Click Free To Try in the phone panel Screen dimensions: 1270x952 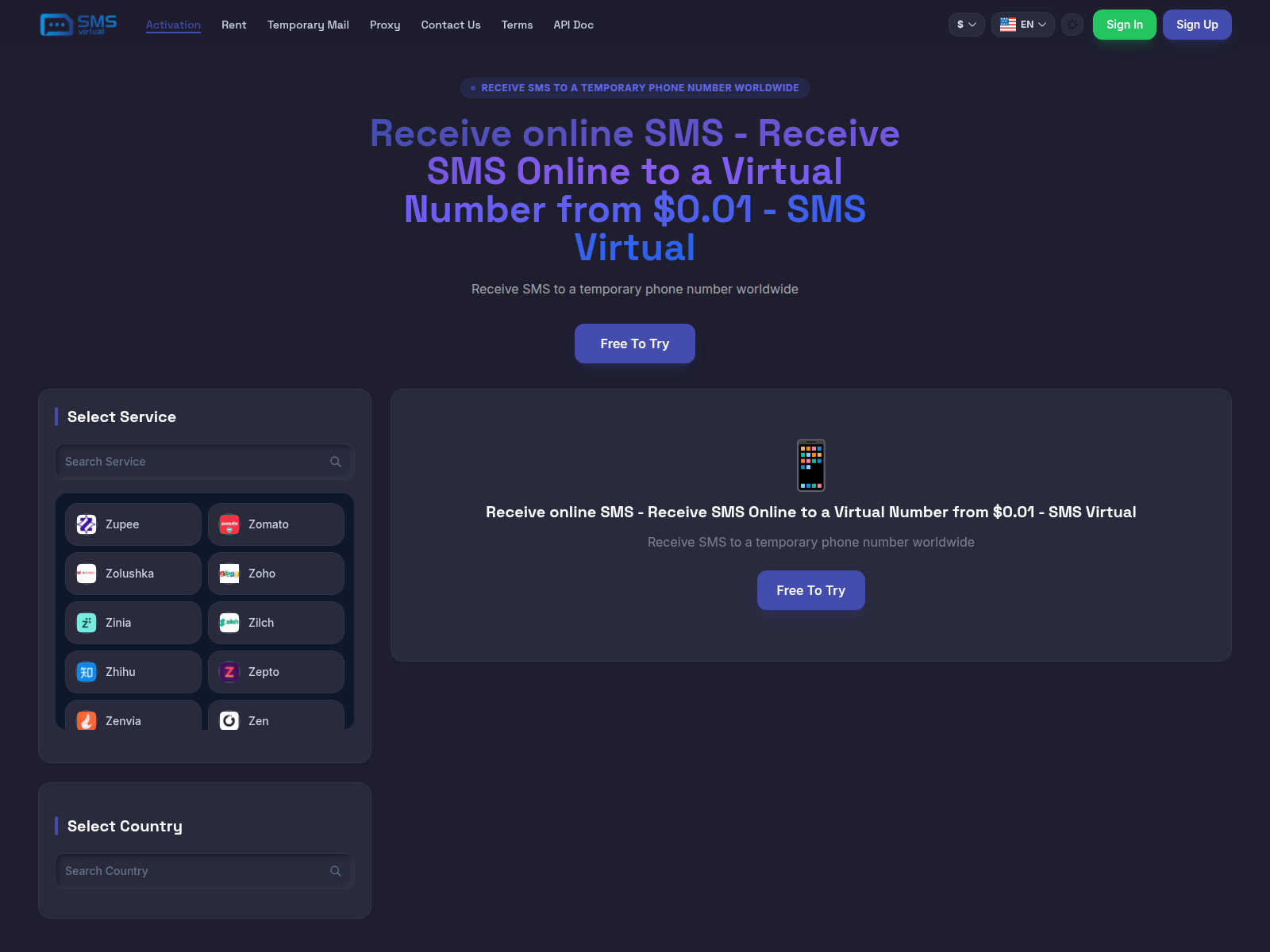[811, 590]
